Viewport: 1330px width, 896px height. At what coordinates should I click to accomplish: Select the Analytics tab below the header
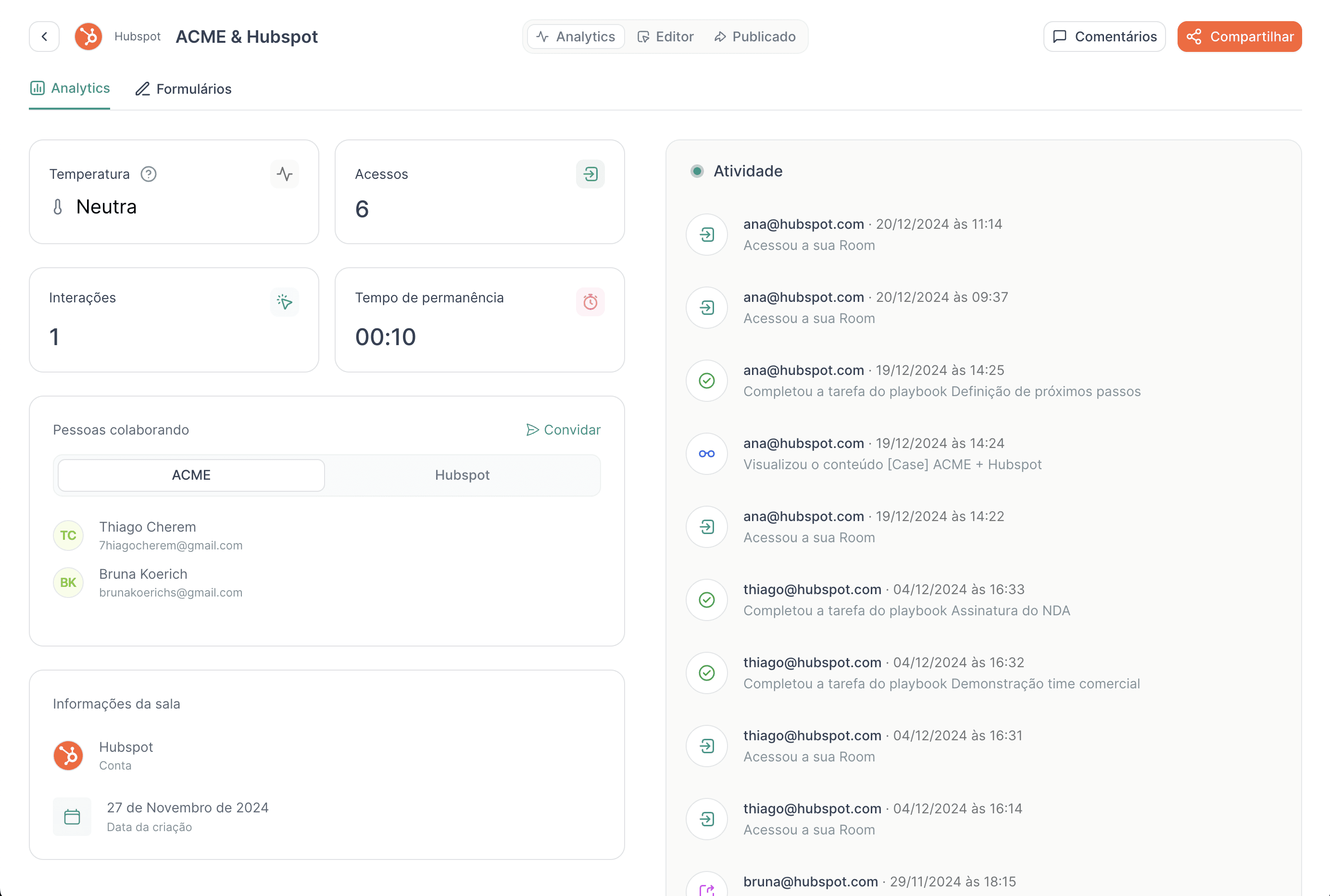coord(70,88)
